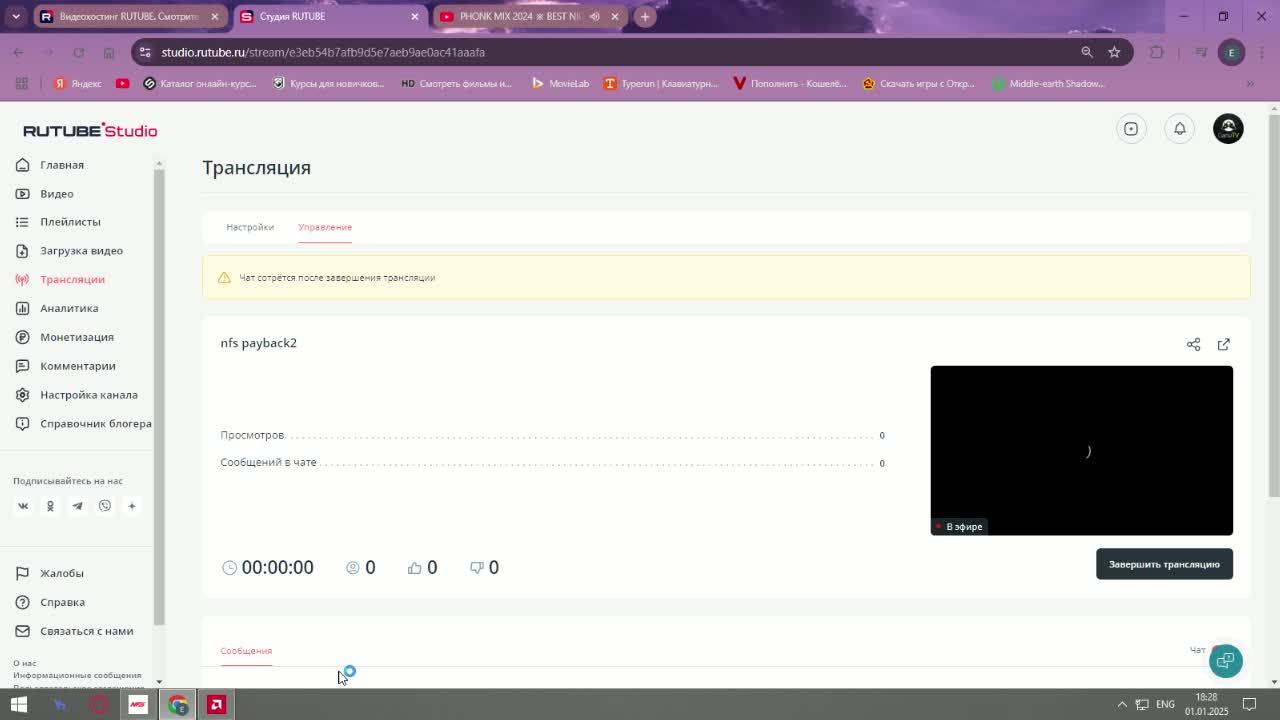Go to Монетизация sidebar item
Screen dimensions: 1280x720
76,338
